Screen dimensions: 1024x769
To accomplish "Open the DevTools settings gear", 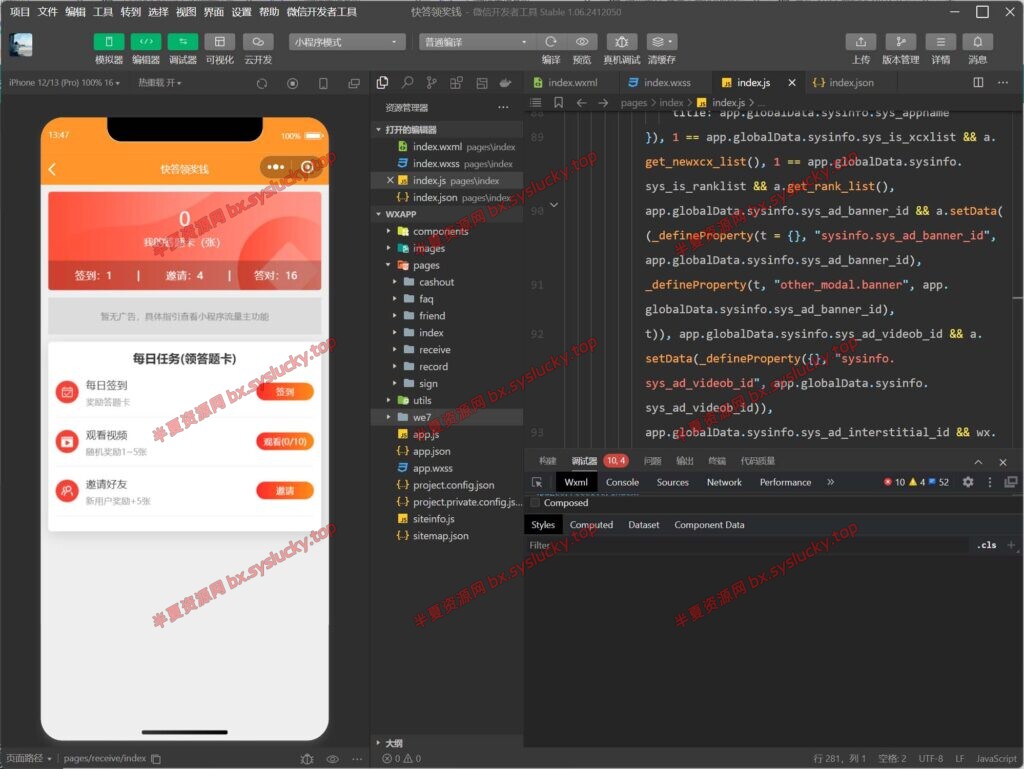I will pyautogui.click(x=968, y=482).
